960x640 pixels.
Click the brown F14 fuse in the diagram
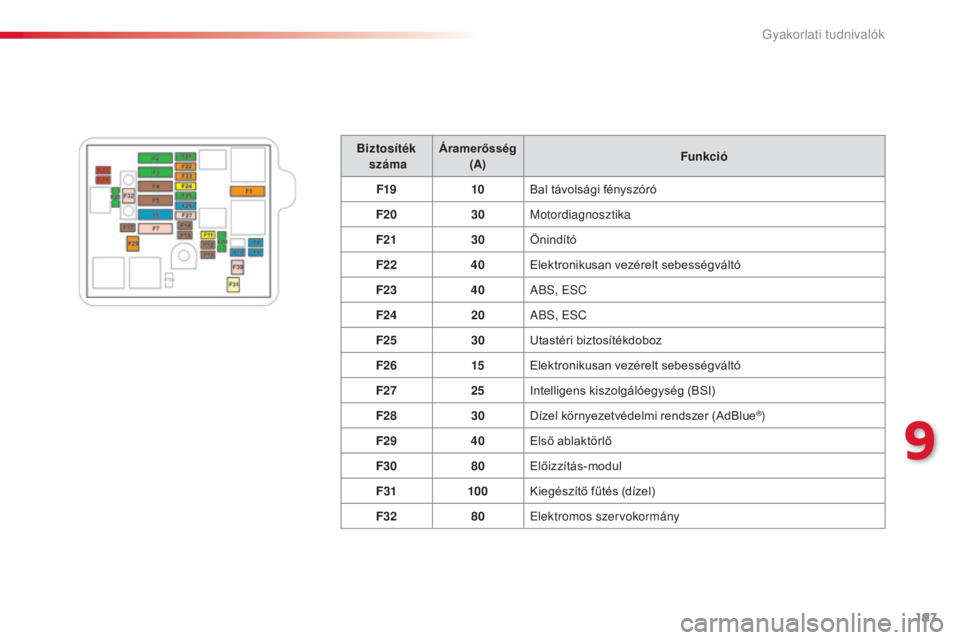point(185,225)
